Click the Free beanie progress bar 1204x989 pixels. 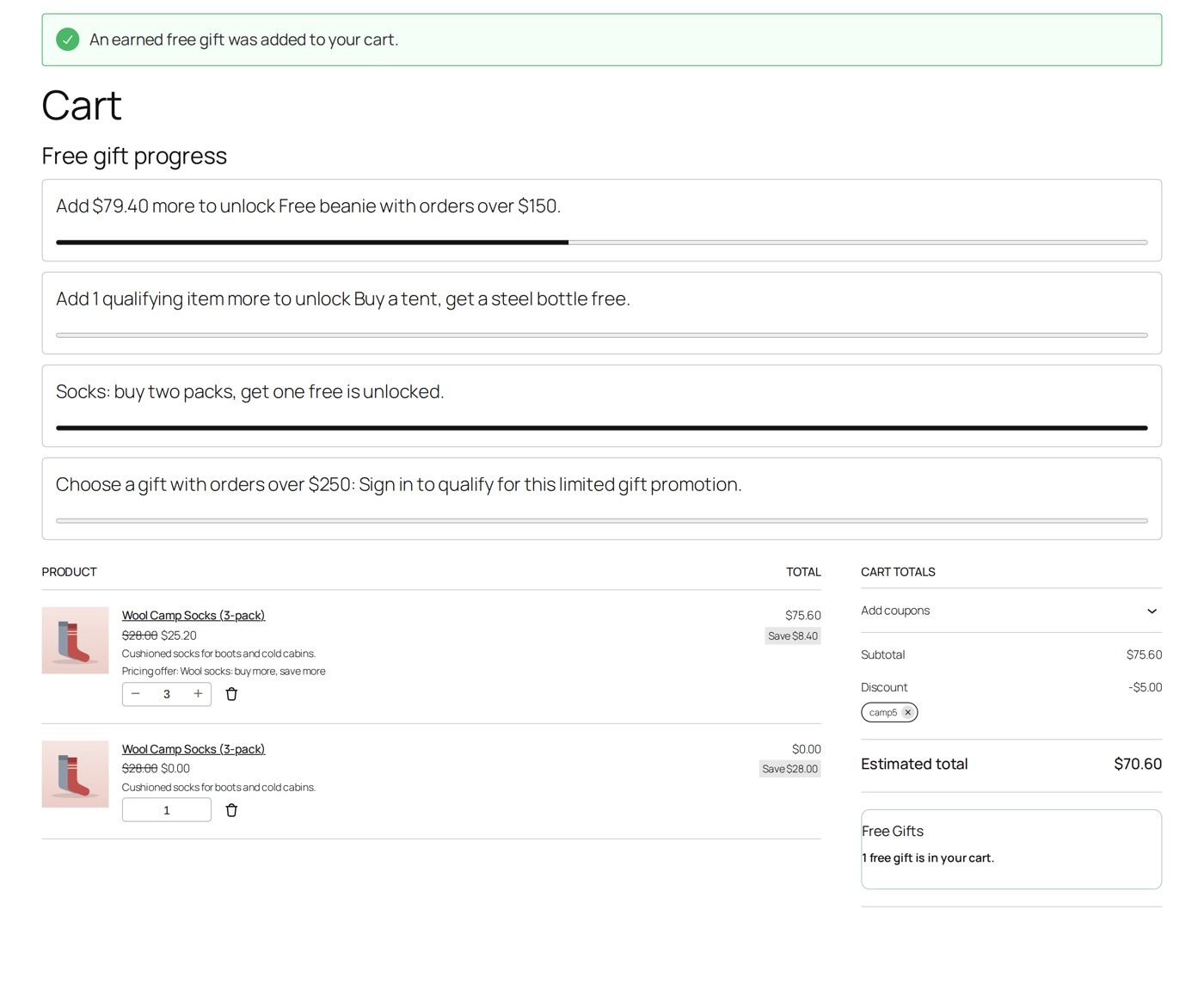(602, 243)
